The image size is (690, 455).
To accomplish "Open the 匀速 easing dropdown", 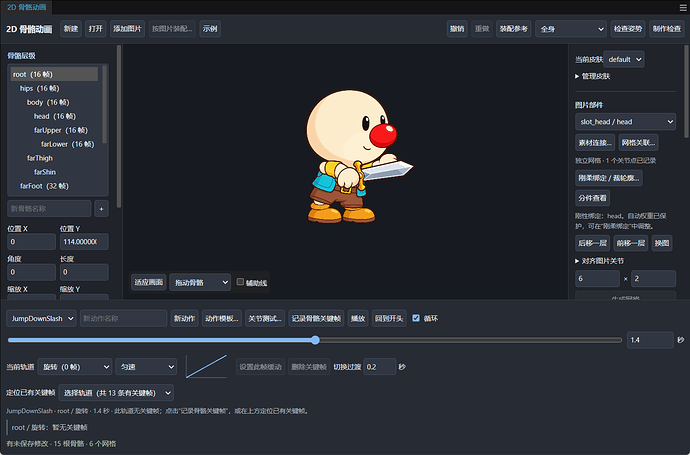I will tap(146, 367).
